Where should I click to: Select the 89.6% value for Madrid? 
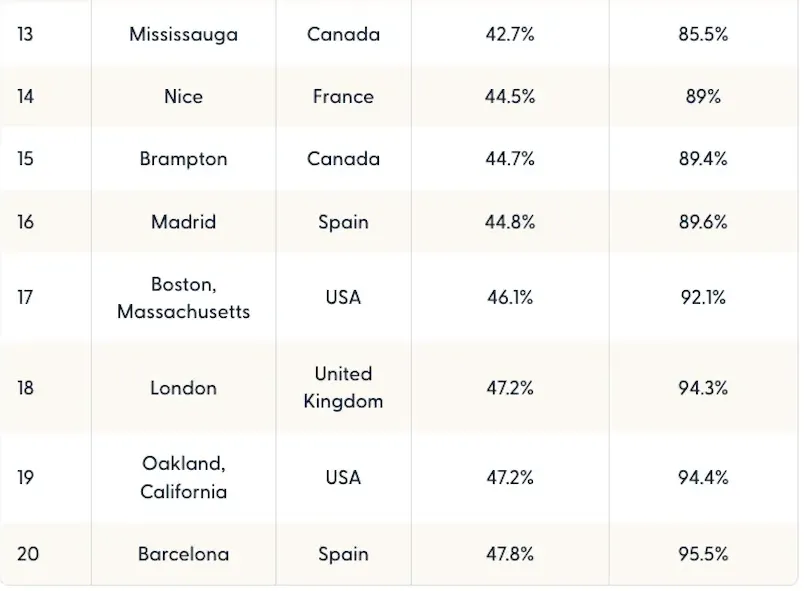[703, 221]
